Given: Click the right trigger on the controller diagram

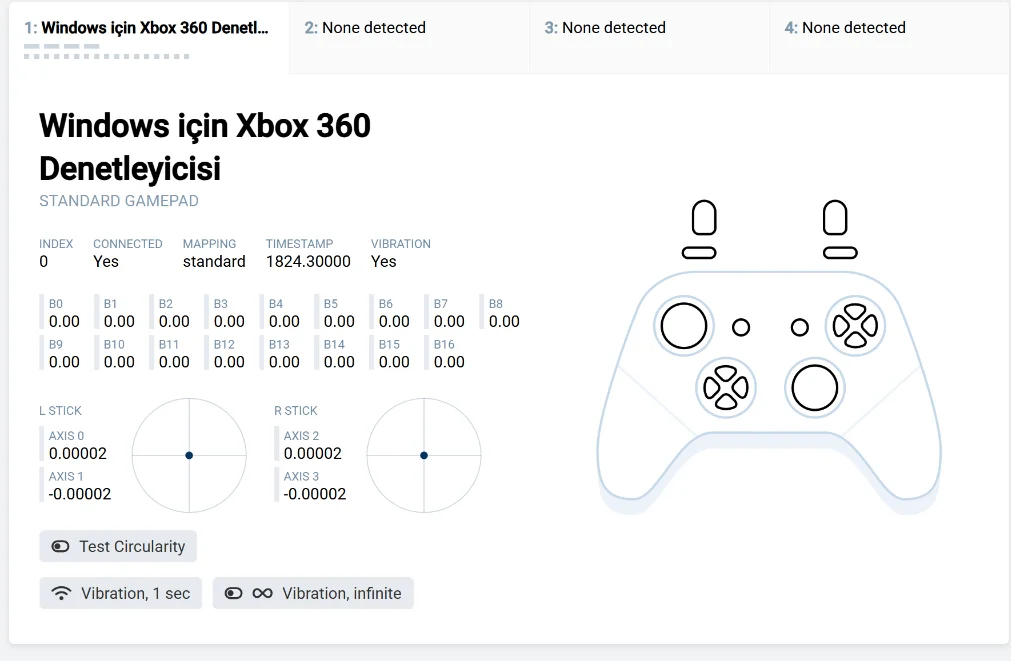Looking at the screenshot, I should 835,218.
